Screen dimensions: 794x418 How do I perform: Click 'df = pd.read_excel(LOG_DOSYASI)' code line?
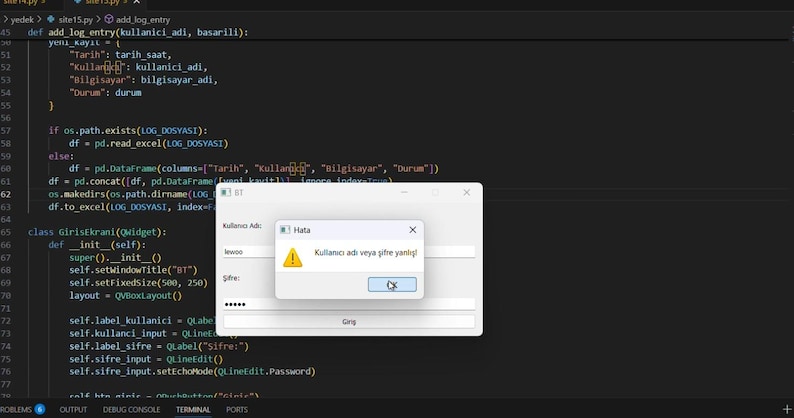pyautogui.click(x=149, y=143)
